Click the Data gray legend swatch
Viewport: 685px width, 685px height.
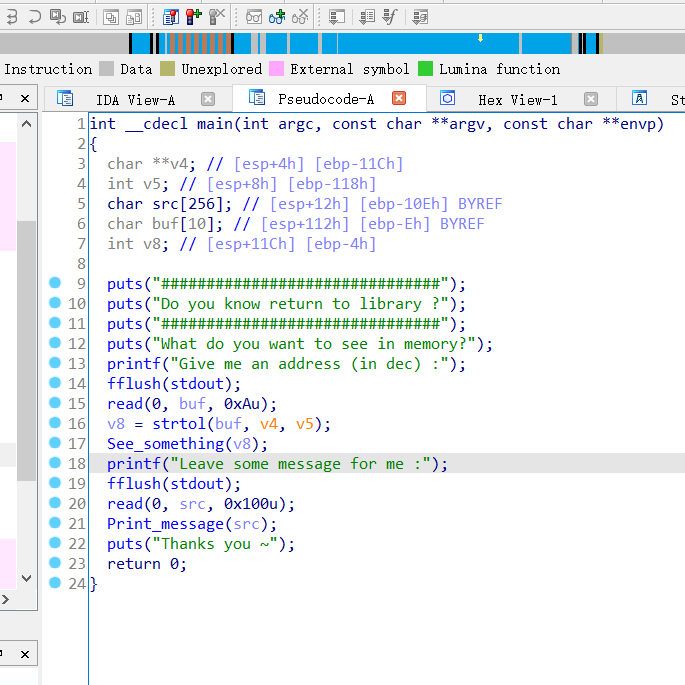[x=107, y=69]
